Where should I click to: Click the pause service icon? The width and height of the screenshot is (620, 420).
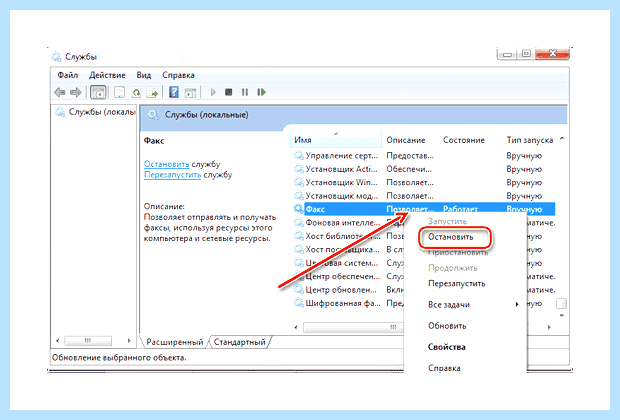[x=245, y=92]
